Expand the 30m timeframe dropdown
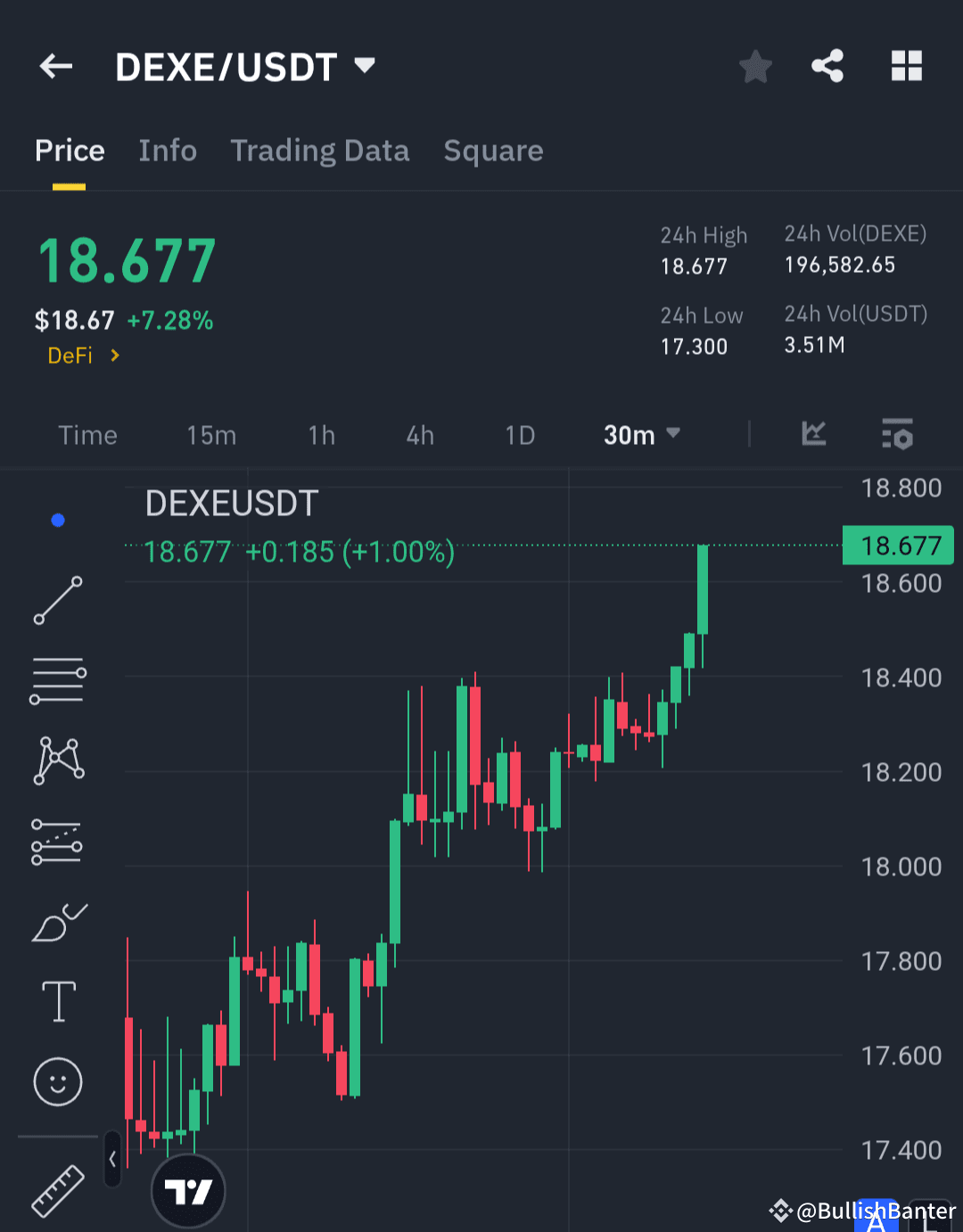963x1232 pixels. 641,435
